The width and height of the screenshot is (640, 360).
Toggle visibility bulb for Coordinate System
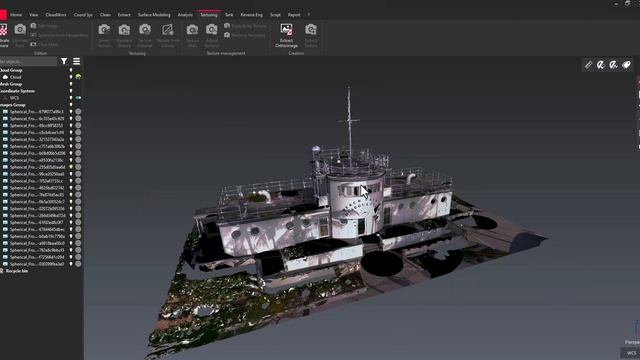pyautogui.click(x=71, y=91)
